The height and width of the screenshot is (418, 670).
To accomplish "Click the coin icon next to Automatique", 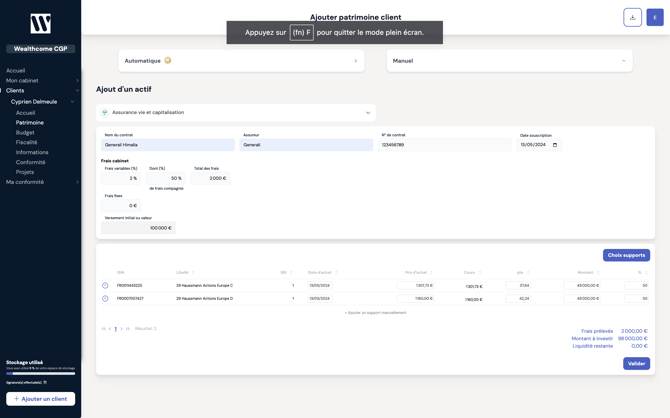I will click(168, 61).
